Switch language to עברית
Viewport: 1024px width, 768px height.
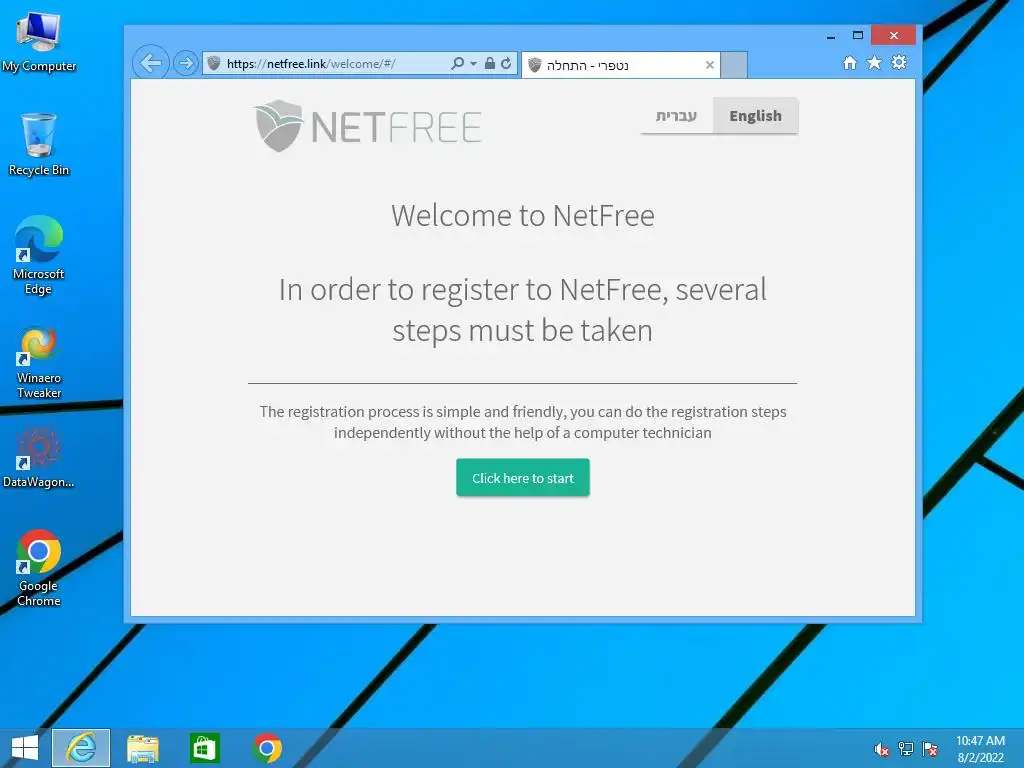click(x=677, y=116)
